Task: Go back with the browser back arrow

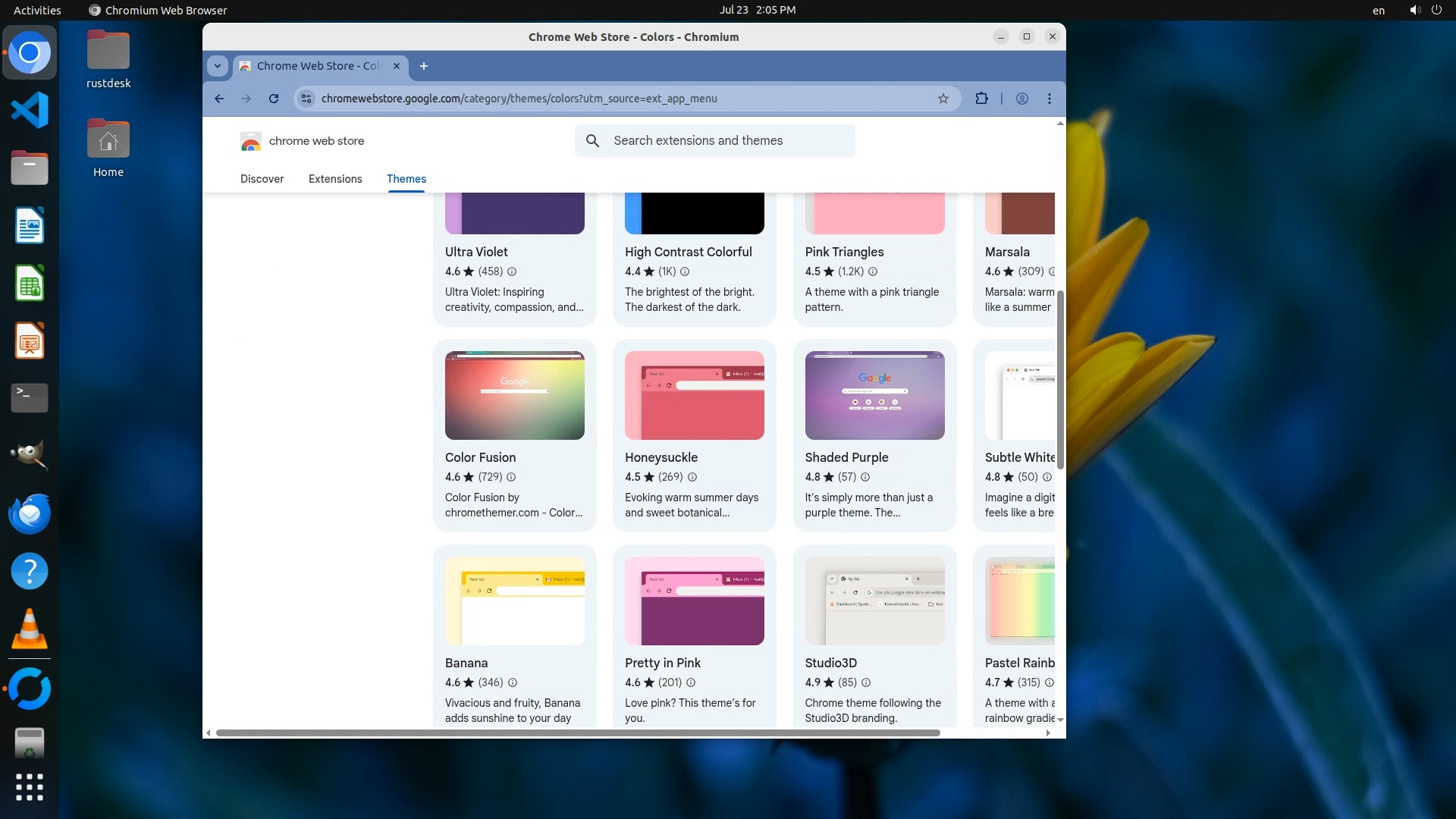Action: (219, 99)
